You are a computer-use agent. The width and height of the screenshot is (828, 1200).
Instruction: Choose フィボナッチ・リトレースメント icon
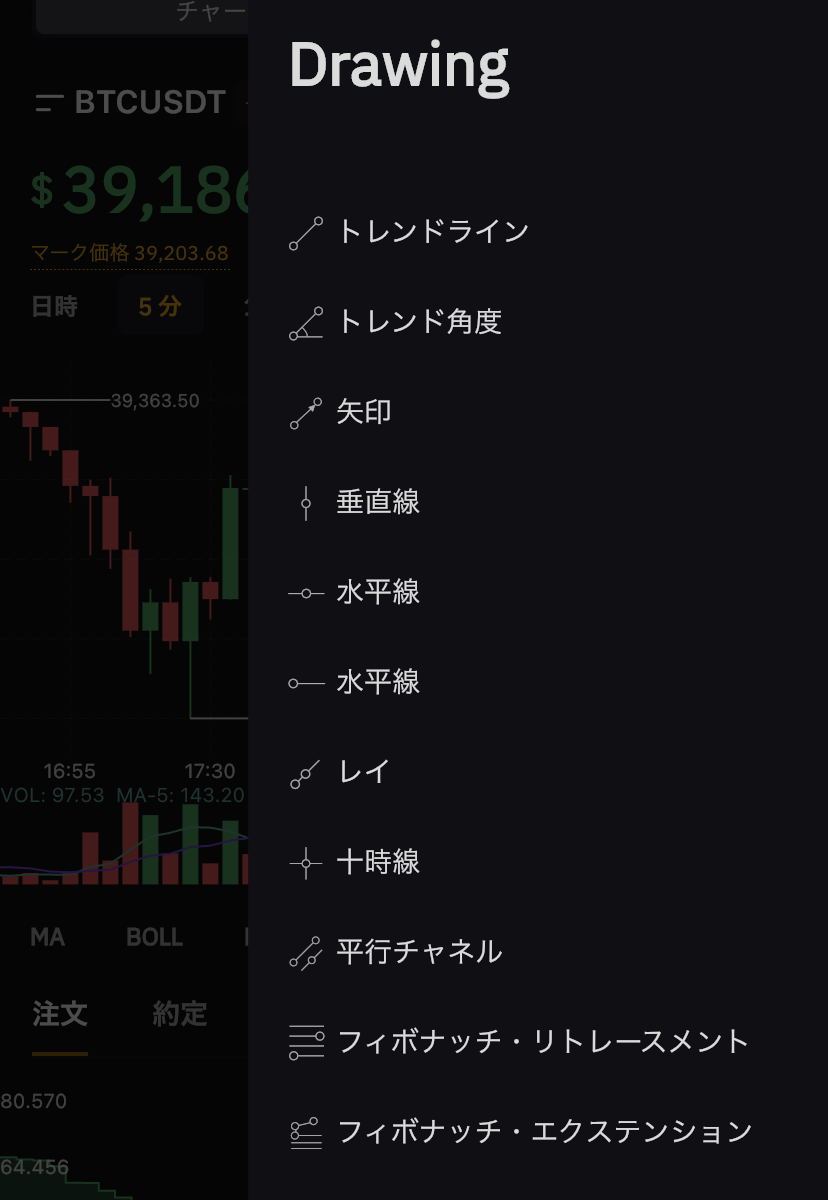[306, 1042]
